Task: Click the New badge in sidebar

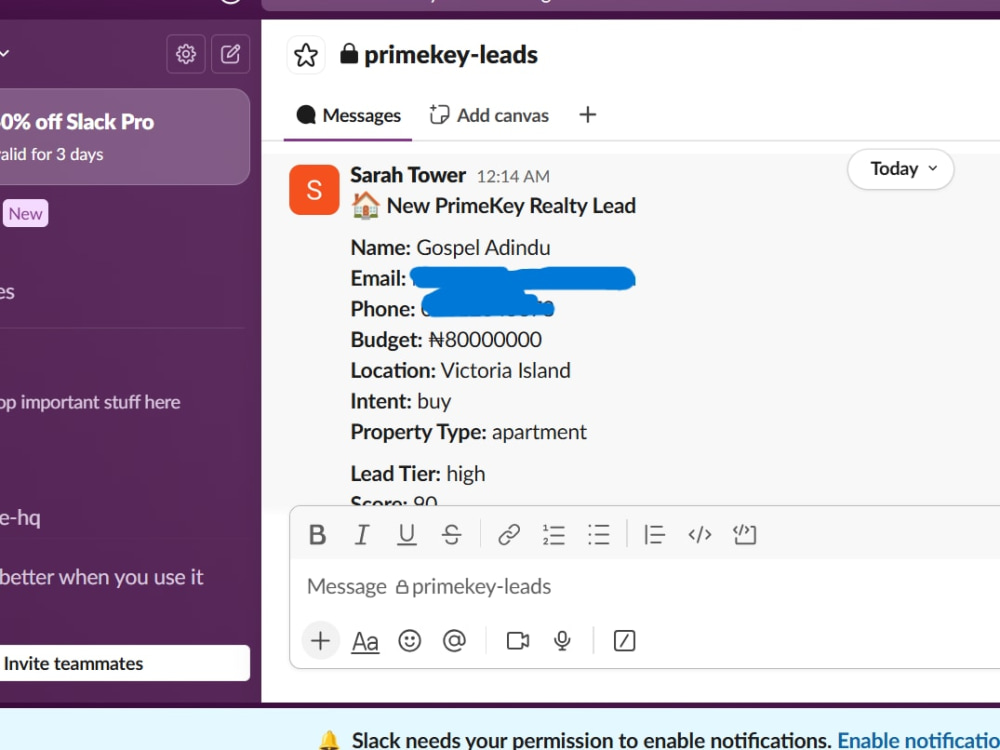Action: point(26,214)
